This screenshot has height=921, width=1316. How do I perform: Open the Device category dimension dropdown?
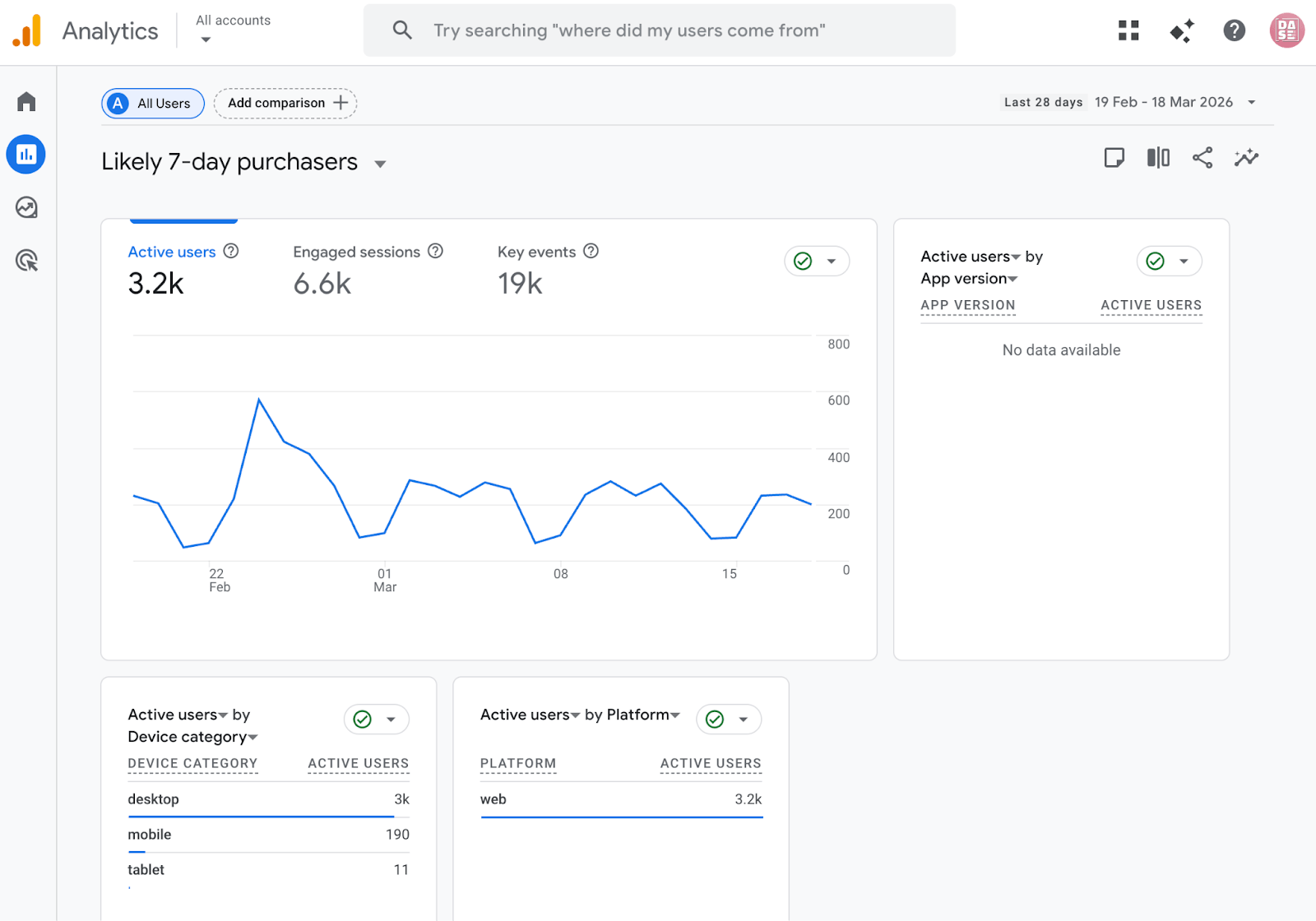(x=193, y=737)
